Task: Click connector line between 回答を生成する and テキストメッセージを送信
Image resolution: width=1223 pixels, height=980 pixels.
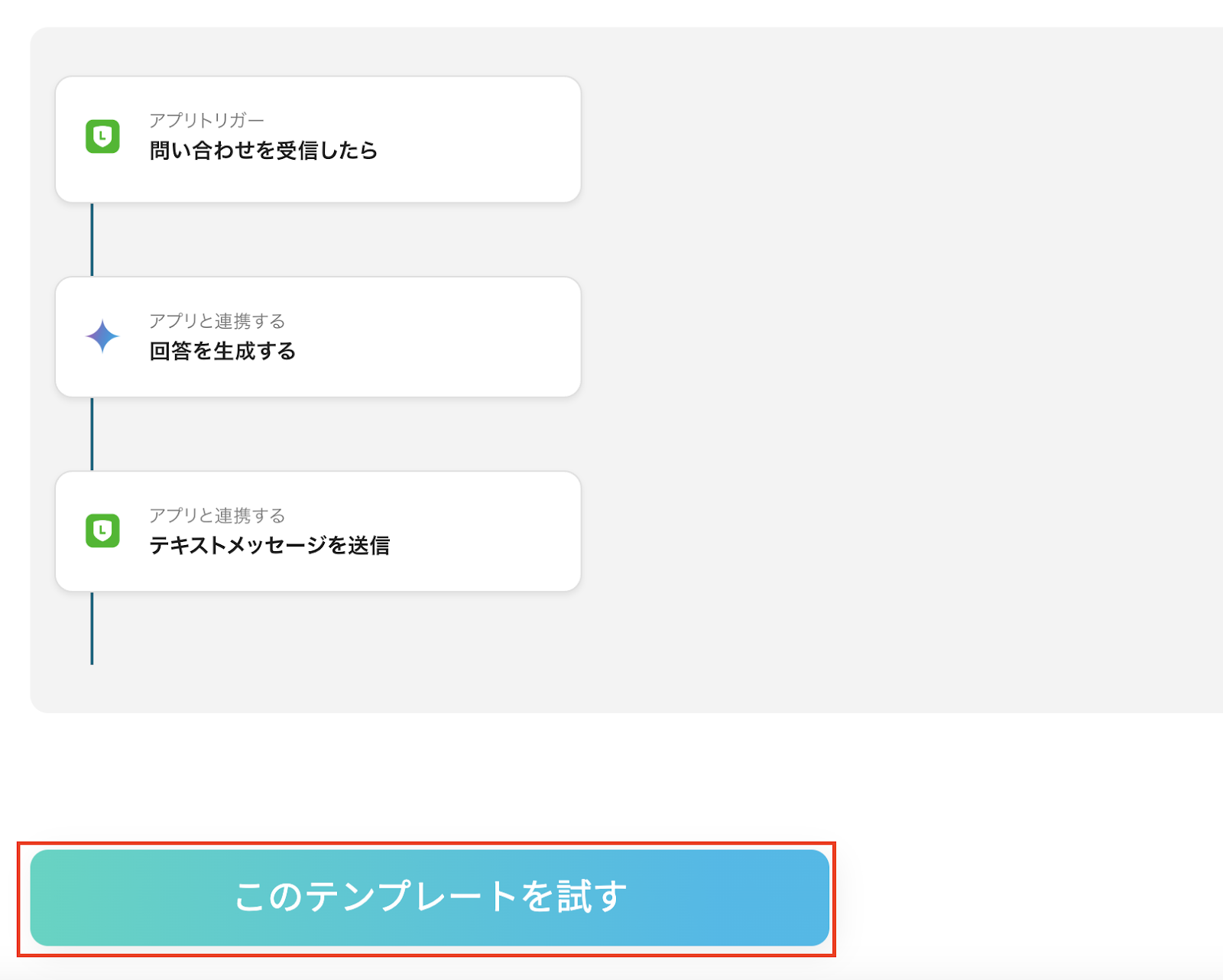Action: click(x=92, y=433)
